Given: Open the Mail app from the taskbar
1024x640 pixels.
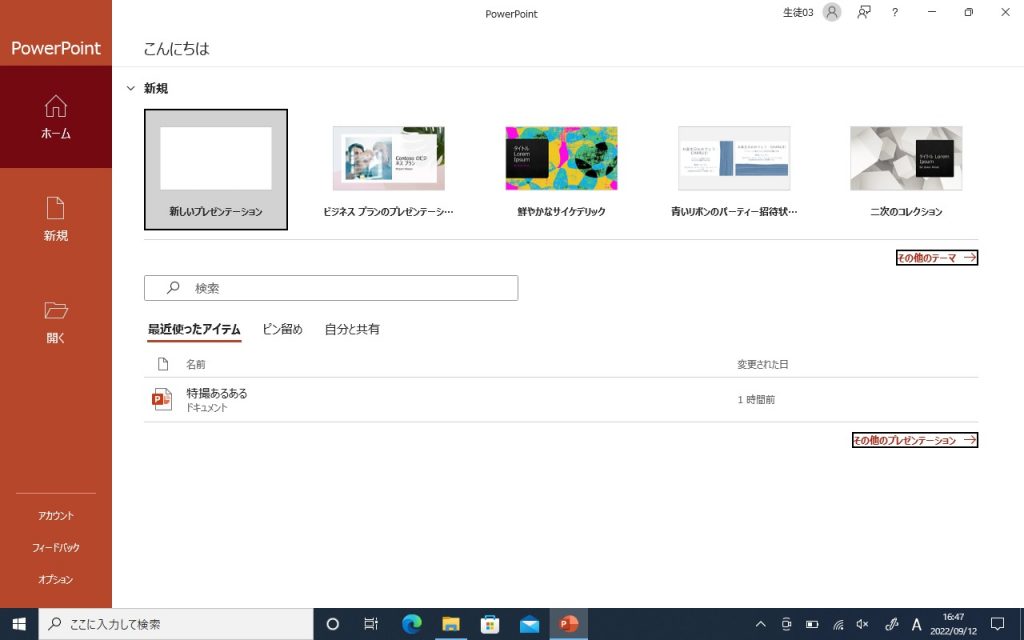Looking at the screenshot, I should tap(529, 624).
